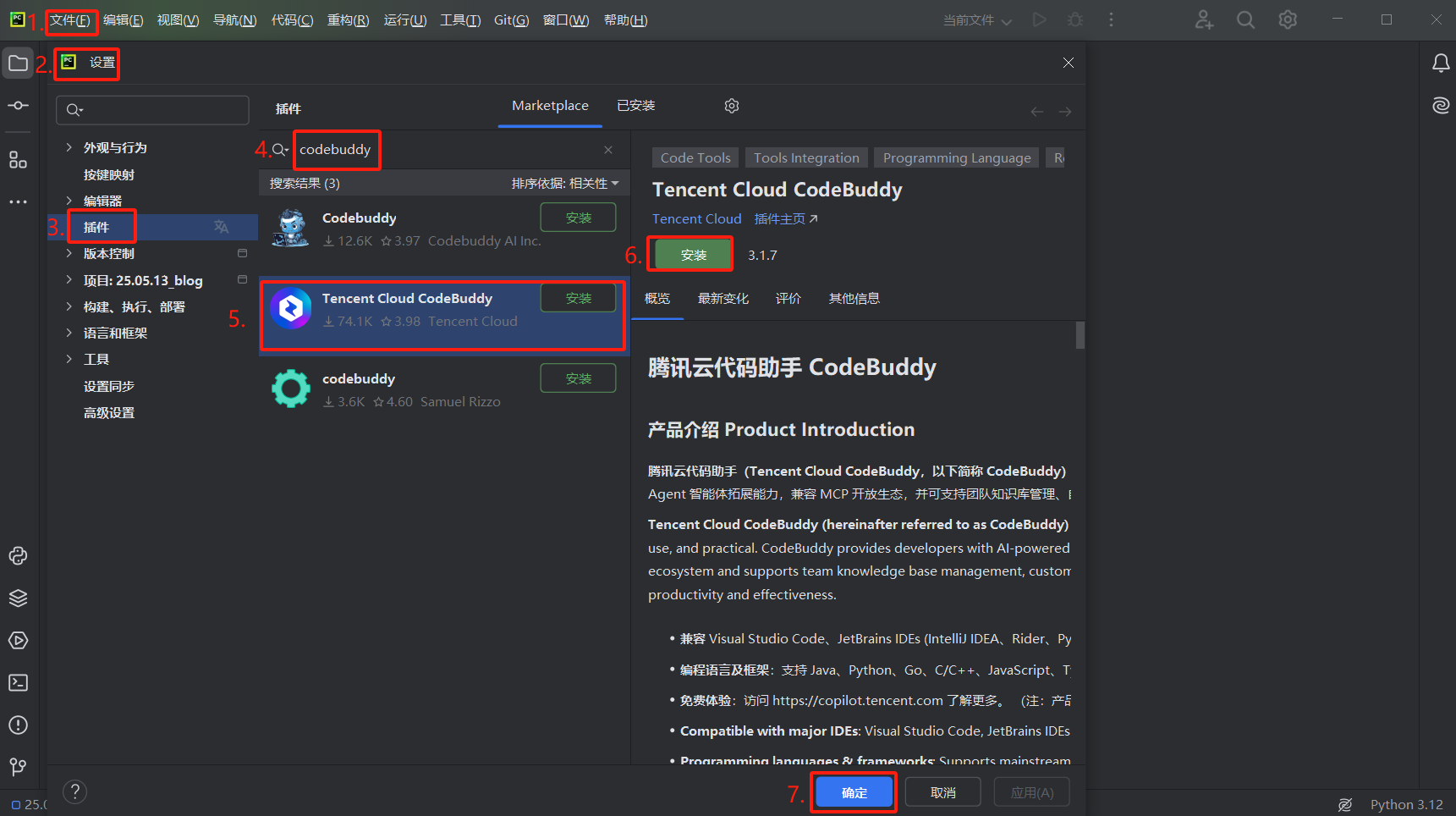Screen dimensions: 1456x816
Task: Open the Commit tool window icon
Action: (x=18, y=106)
